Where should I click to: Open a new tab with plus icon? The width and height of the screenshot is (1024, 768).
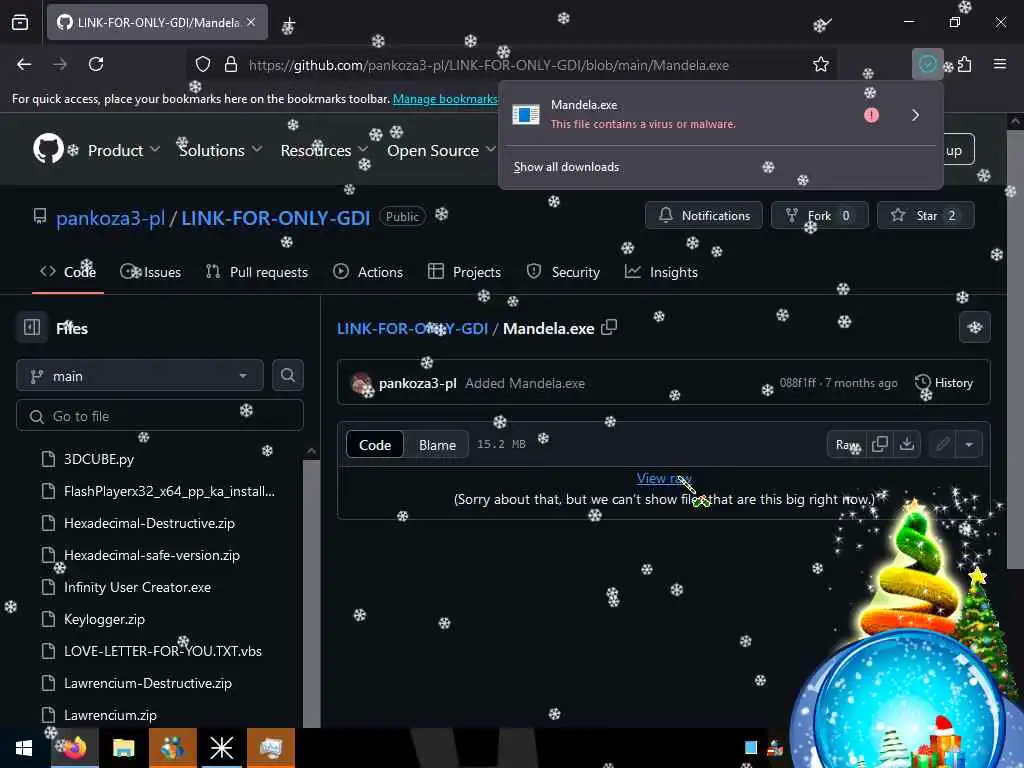pos(289,24)
